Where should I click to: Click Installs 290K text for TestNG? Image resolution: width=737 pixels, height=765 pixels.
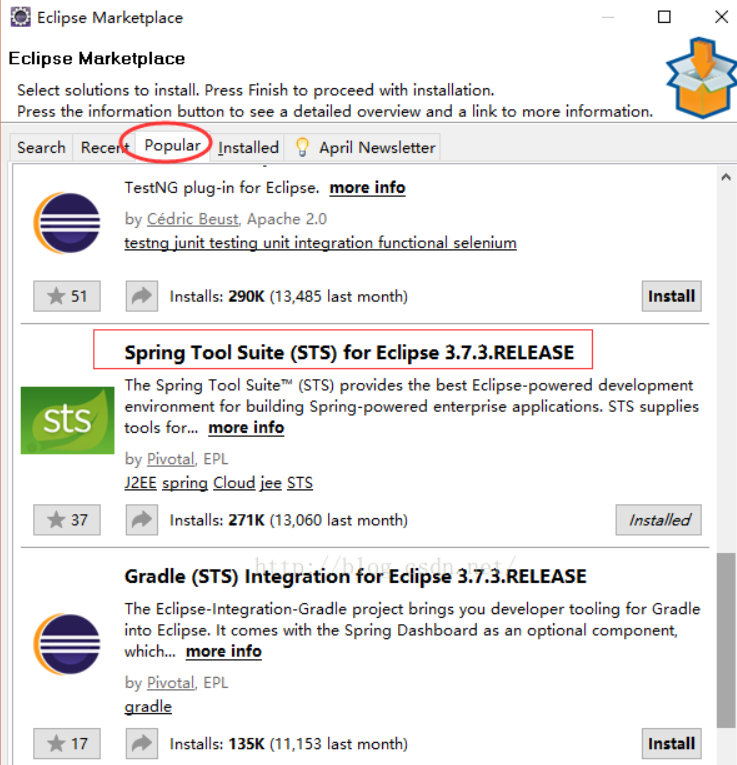click(288, 296)
